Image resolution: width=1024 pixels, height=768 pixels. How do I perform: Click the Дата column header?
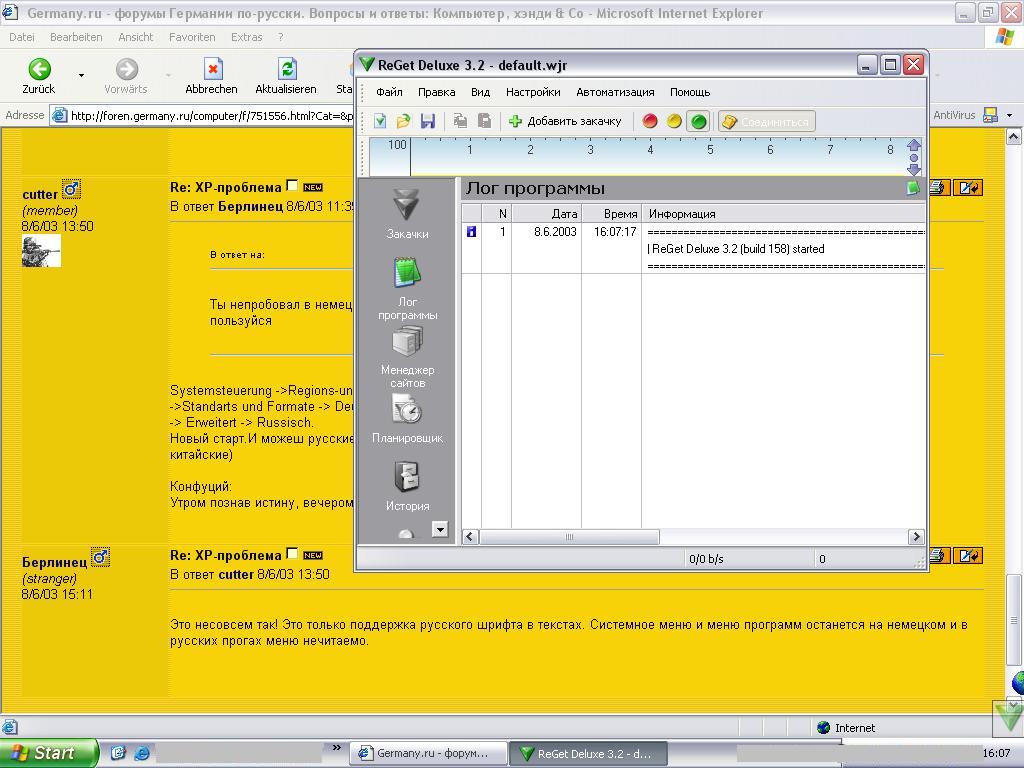pyautogui.click(x=547, y=214)
